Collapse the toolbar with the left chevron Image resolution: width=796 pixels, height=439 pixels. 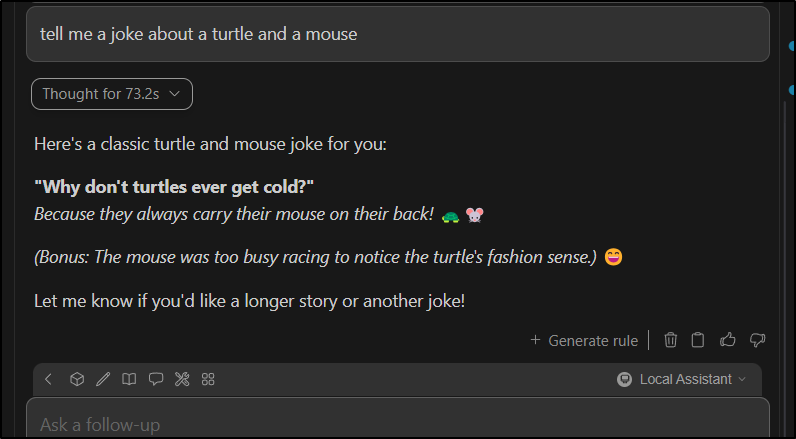[48, 379]
